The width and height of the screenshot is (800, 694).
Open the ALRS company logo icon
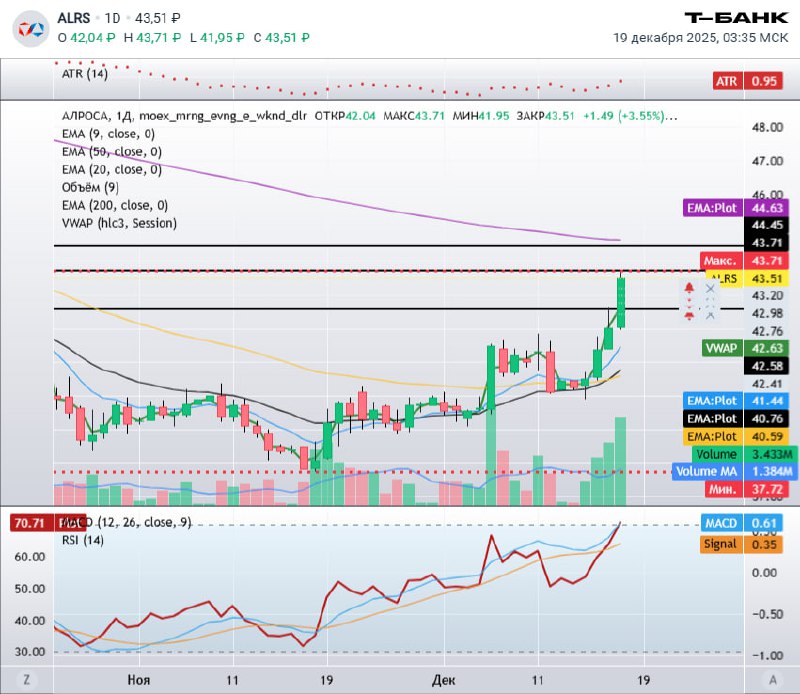31,29
